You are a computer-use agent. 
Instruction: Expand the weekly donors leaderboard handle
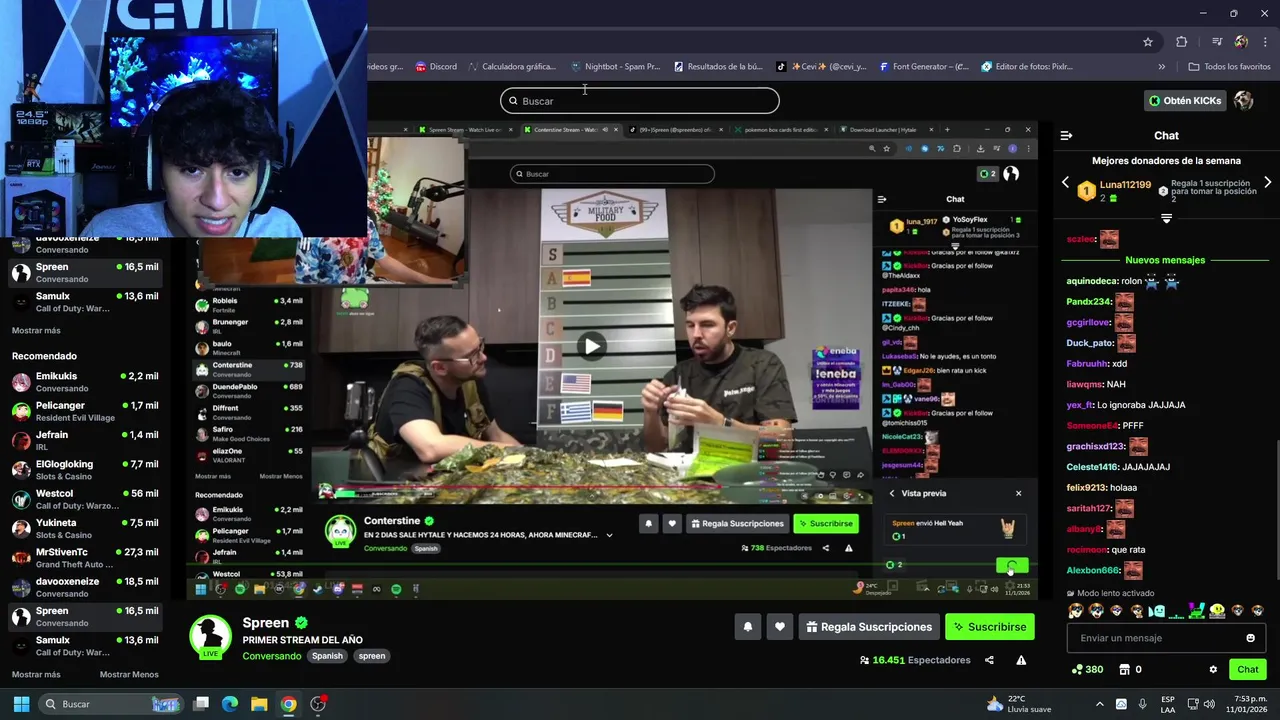pyautogui.click(x=1166, y=218)
